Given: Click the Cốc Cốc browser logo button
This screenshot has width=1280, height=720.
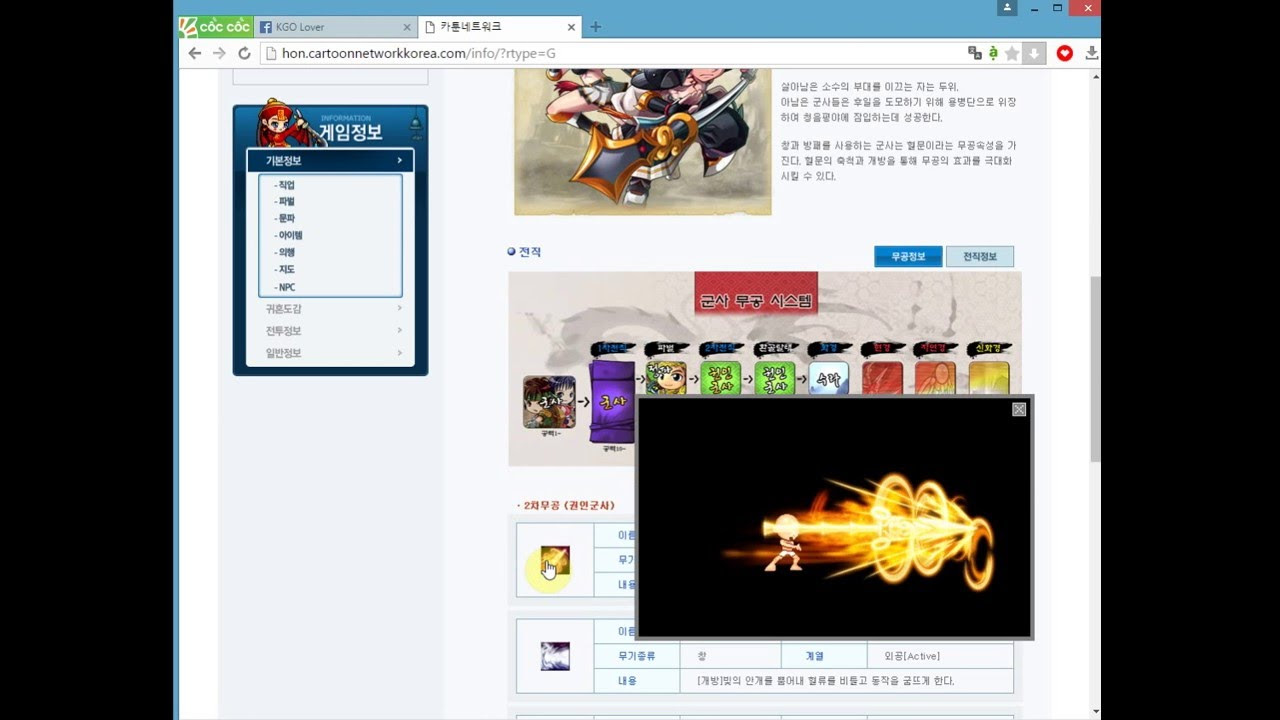Looking at the screenshot, I should pyautogui.click(x=215, y=27).
